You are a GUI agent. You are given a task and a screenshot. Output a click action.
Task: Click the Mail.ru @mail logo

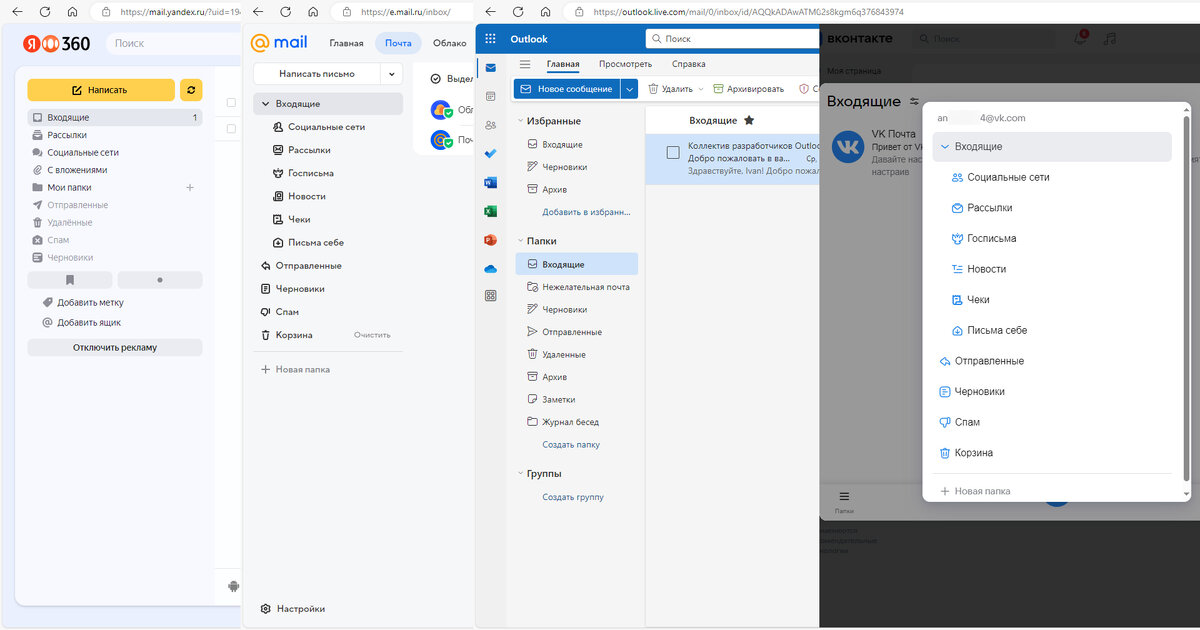278,43
